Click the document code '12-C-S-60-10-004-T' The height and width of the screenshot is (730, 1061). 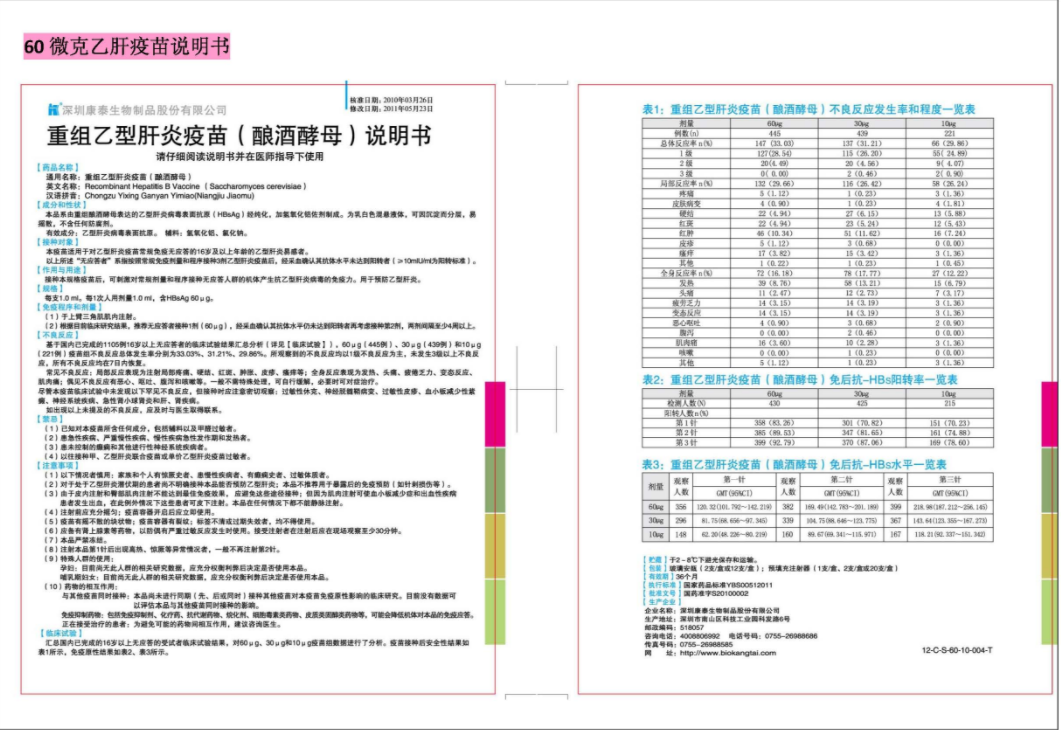coord(957,650)
